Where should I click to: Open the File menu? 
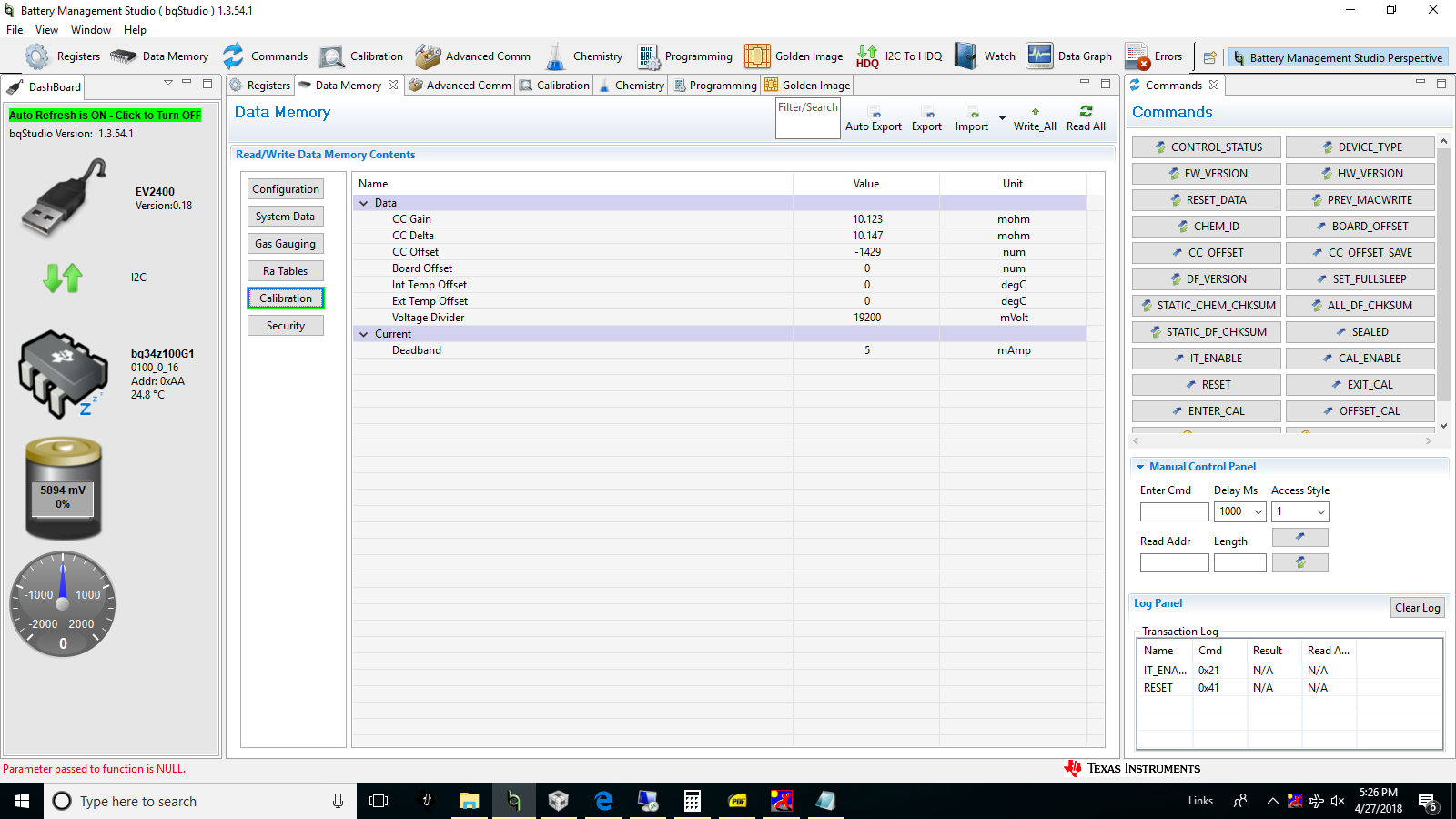pyautogui.click(x=15, y=30)
